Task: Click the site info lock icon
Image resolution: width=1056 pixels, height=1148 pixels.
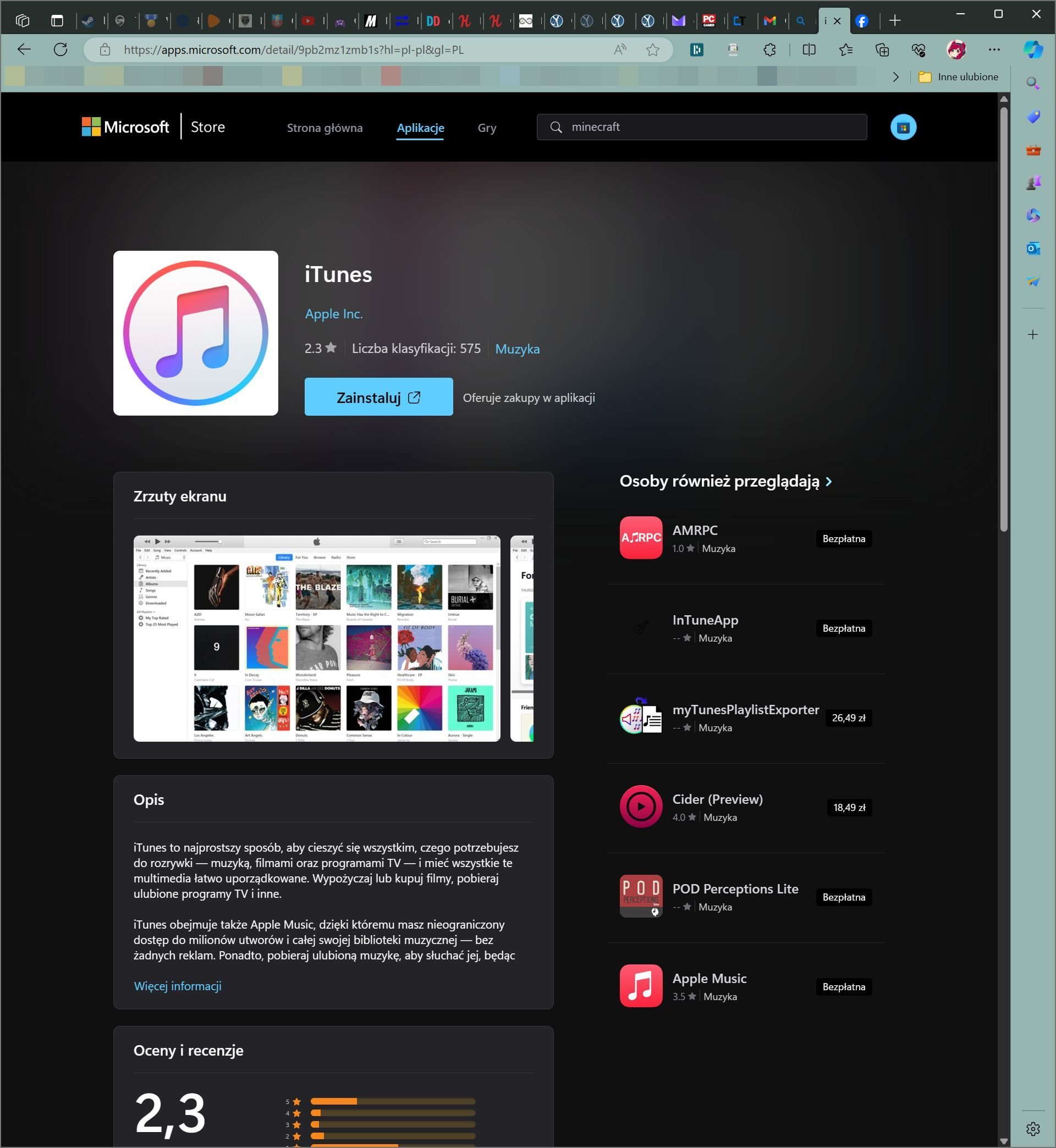Action: coord(105,49)
